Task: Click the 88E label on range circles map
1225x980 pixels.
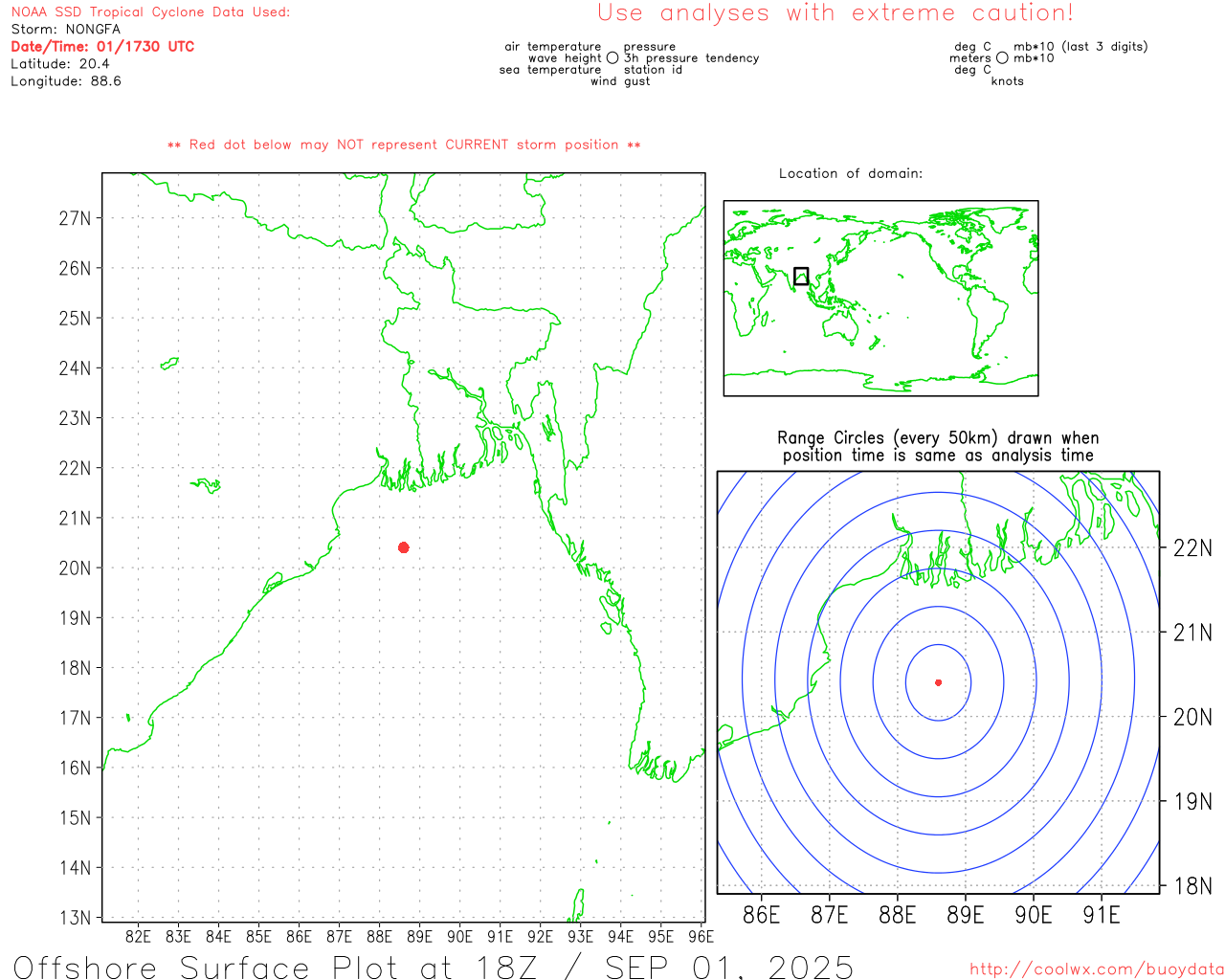Action: (x=898, y=915)
